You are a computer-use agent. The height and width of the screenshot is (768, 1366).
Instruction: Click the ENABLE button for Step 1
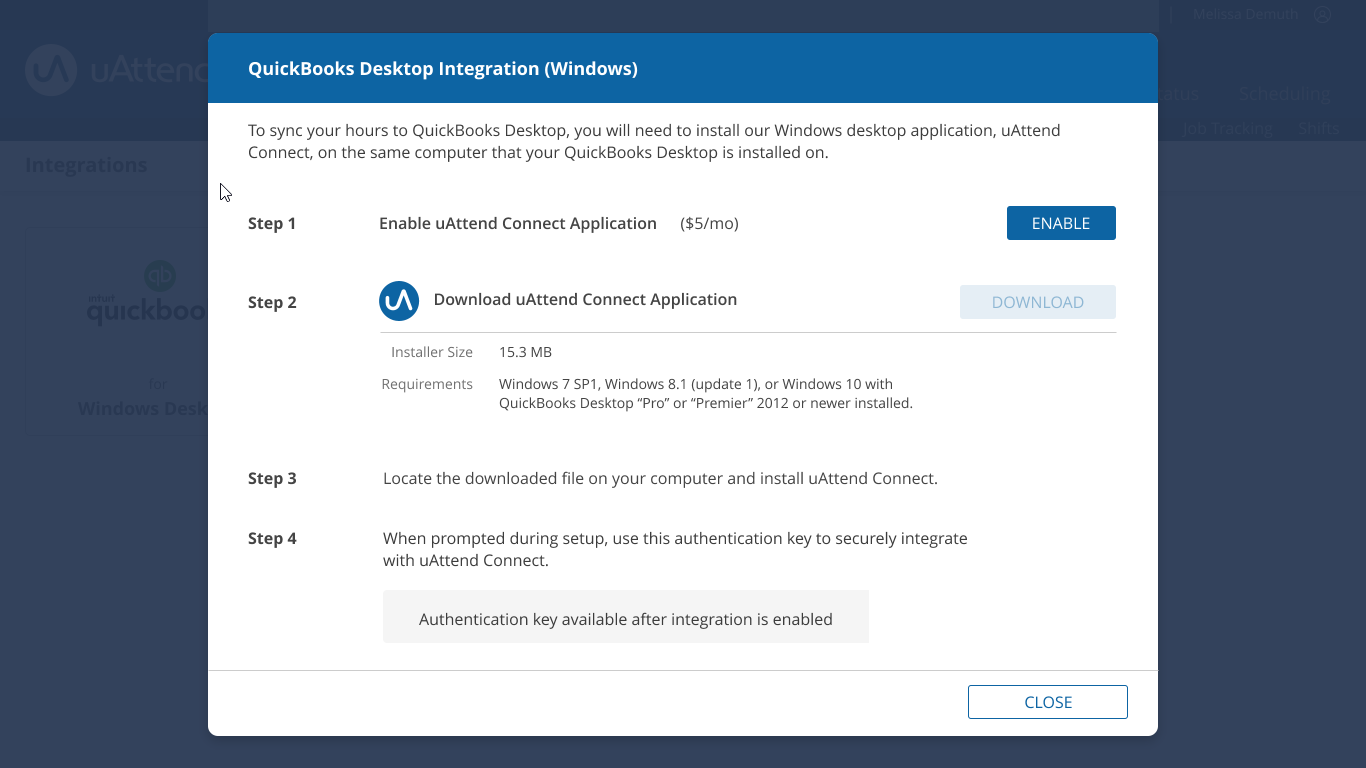pyautogui.click(x=1061, y=223)
